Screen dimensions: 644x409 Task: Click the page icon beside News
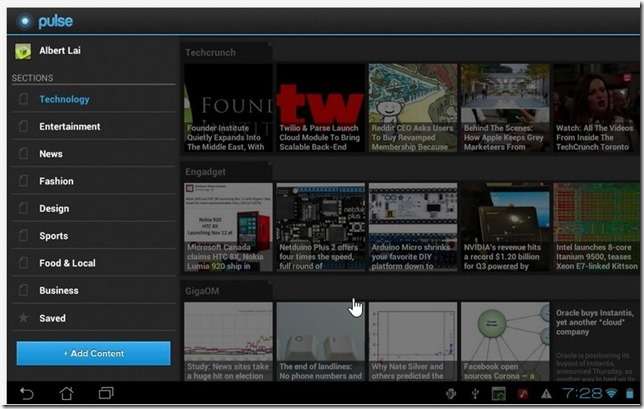pyautogui.click(x=24, y=154)
